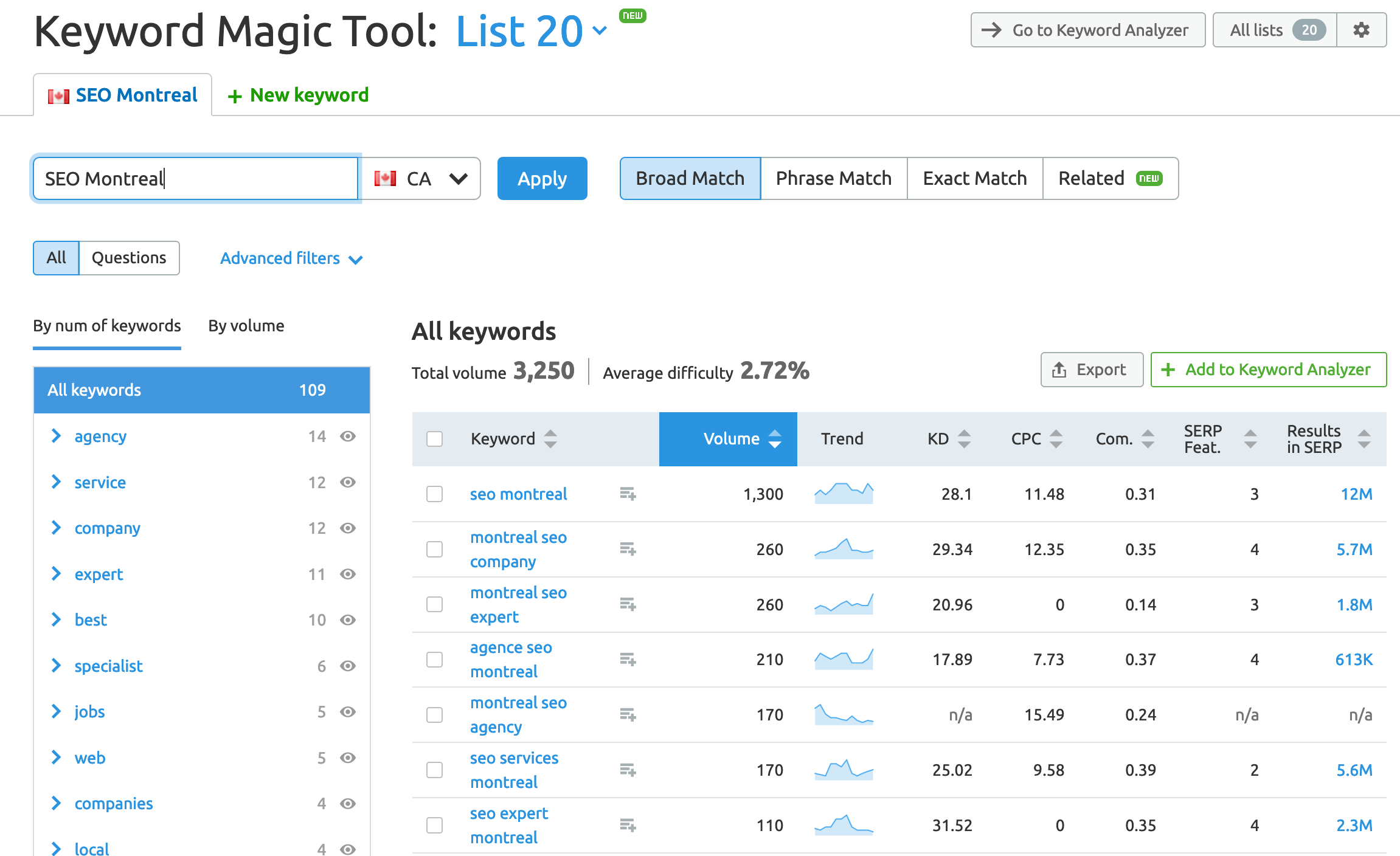Click add-to-list icon for seo montreal
Screen dimensions: 1400x856
pos(628,494)
